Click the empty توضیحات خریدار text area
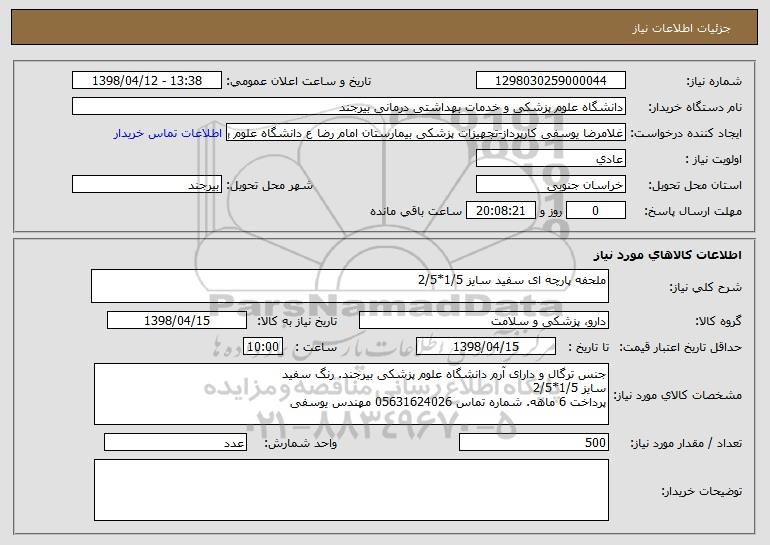 point(351,490)
